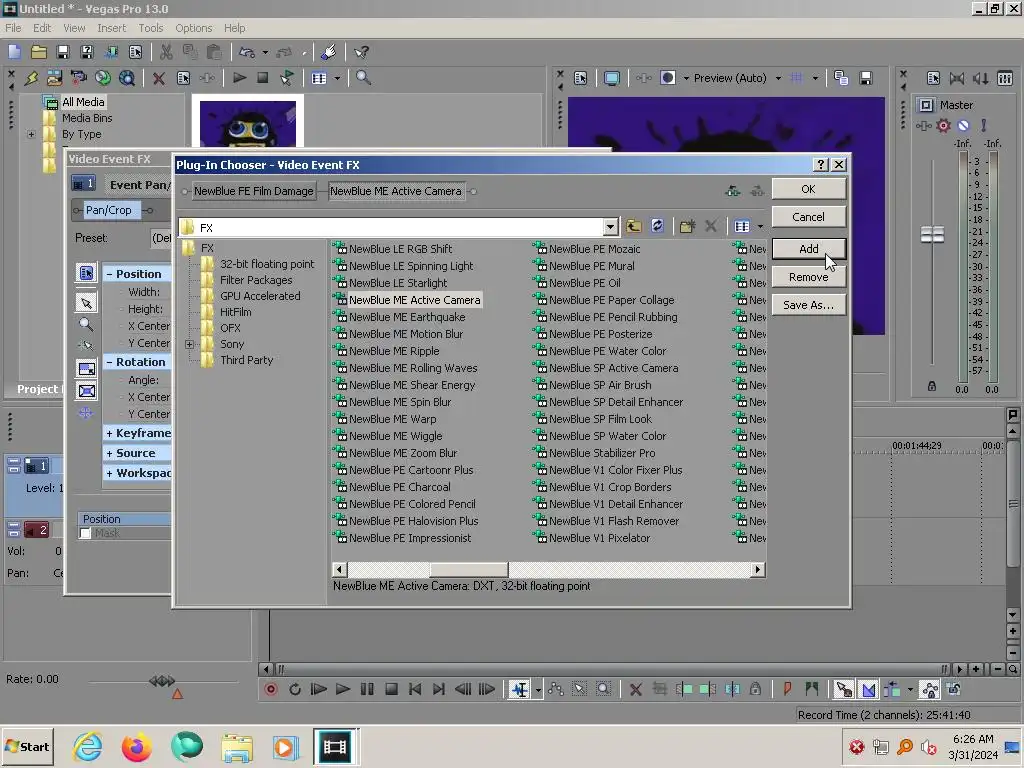Click the Internet Explorer taskbar icon
1024x768 pixels.
click(88, 747)
